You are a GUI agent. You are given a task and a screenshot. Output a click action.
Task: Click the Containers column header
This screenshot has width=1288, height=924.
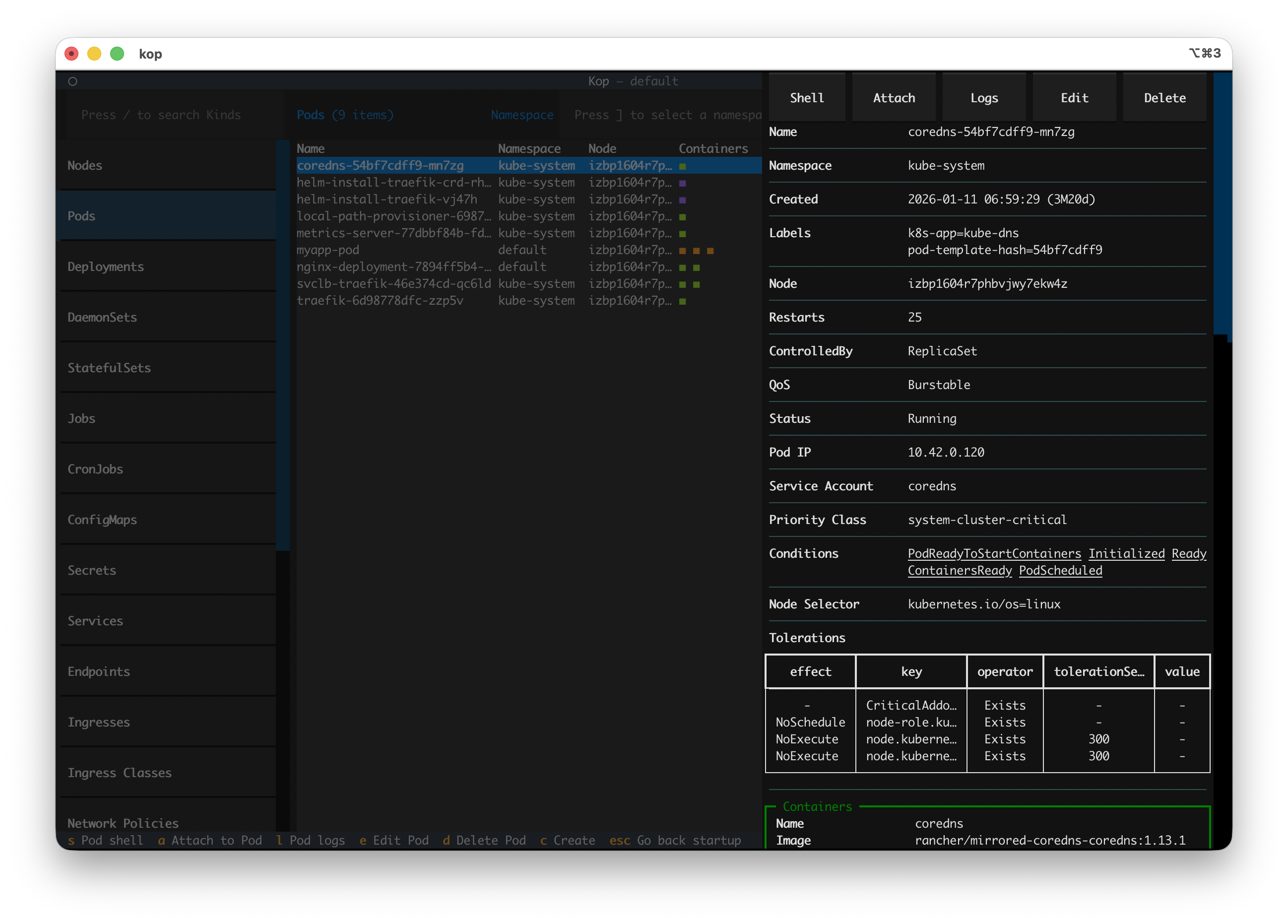tap(713, 148)
